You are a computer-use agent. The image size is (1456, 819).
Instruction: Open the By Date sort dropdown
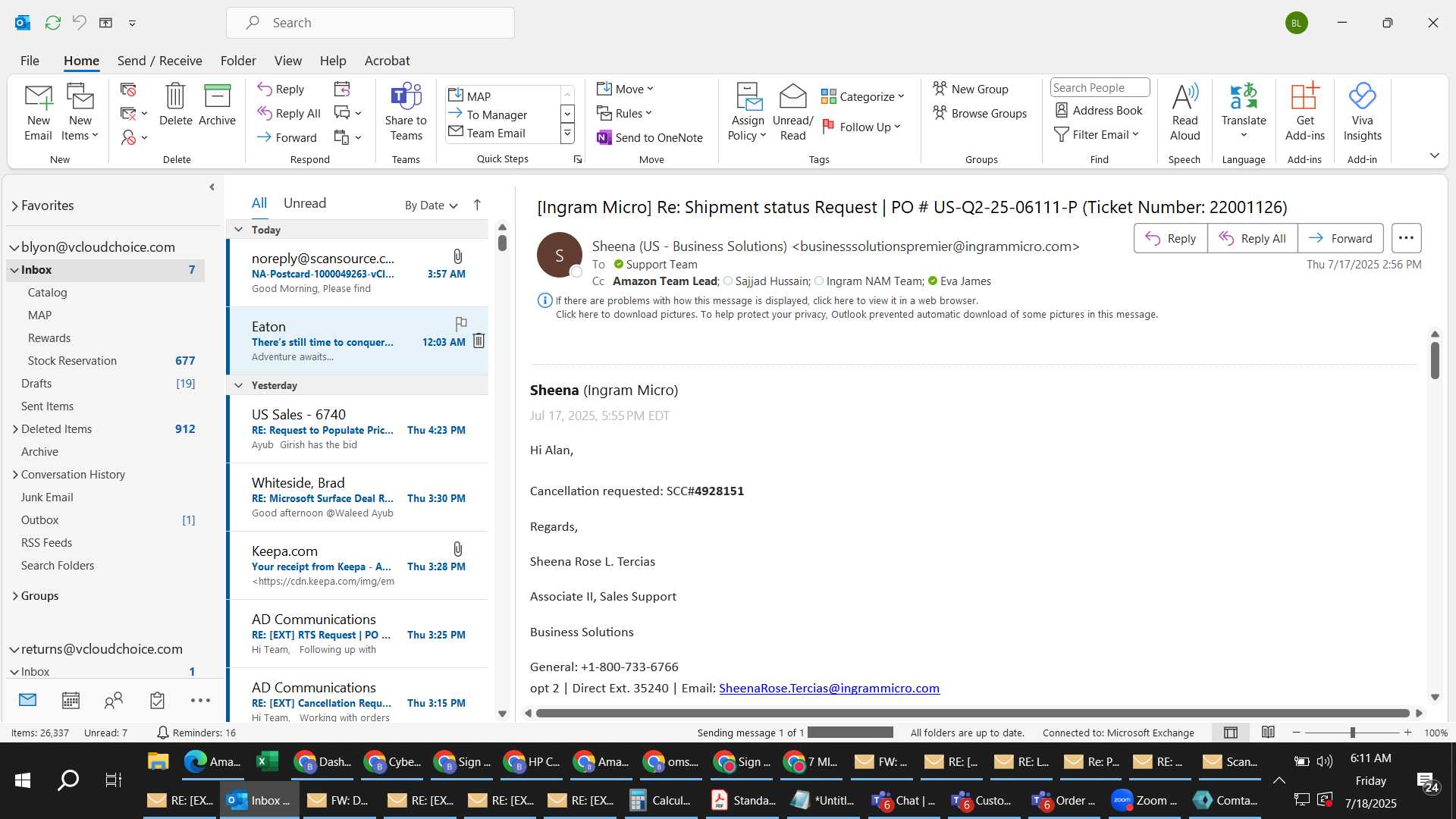click(x=431, y=206)
